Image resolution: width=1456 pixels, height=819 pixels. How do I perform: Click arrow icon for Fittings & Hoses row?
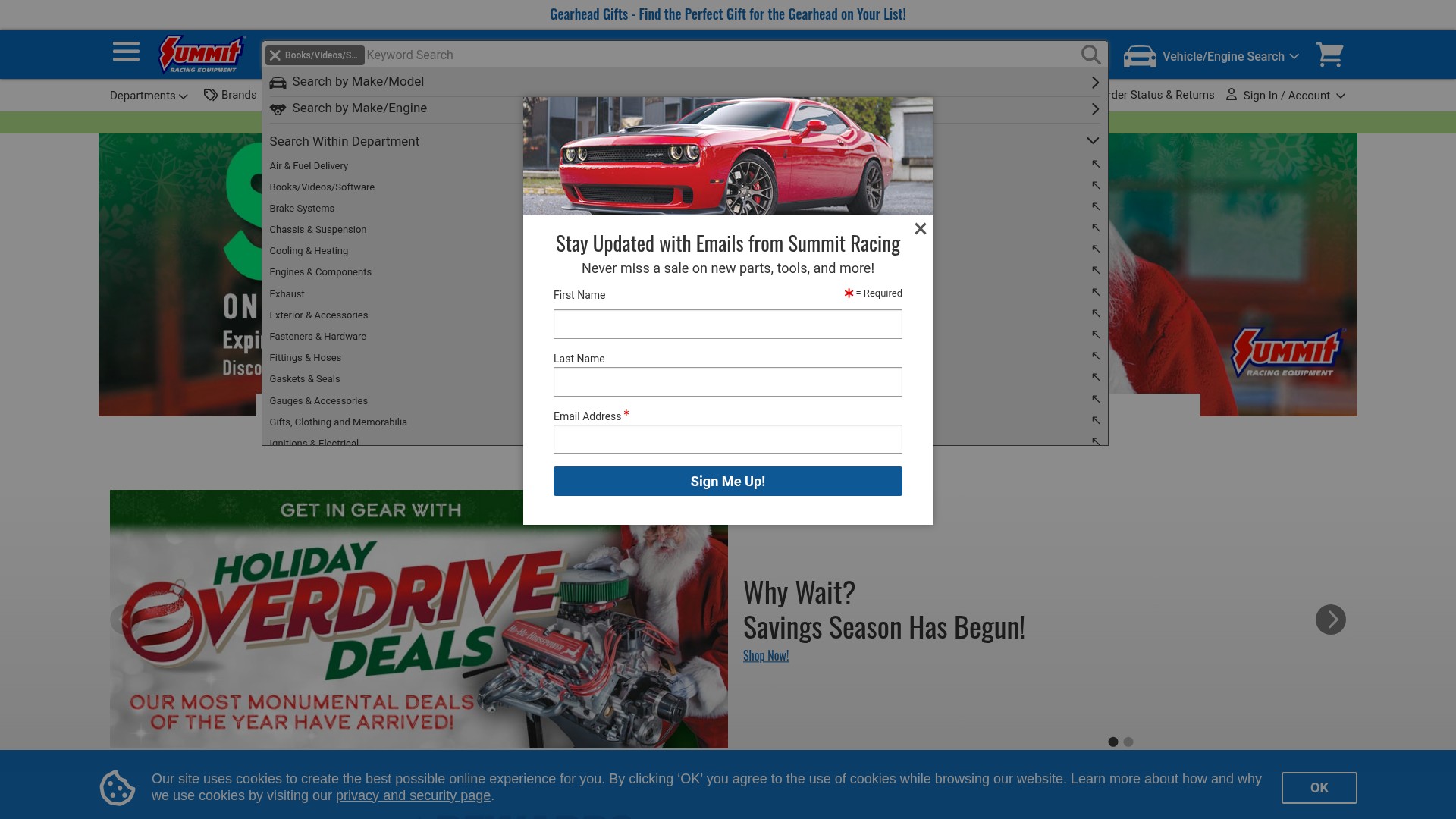pyautogui.click(x=1096, y=356)
